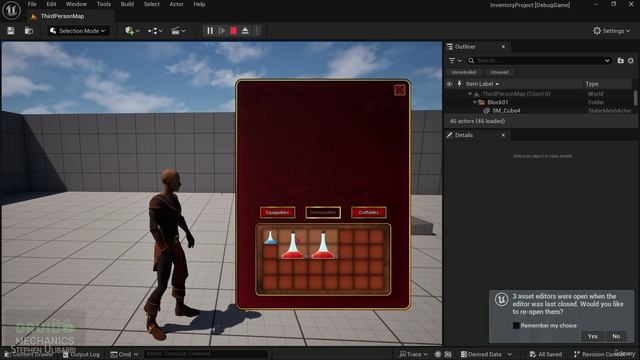Save the current level with disk icon
Viewport: 640px width, 360px height.
tap(11, 31)
